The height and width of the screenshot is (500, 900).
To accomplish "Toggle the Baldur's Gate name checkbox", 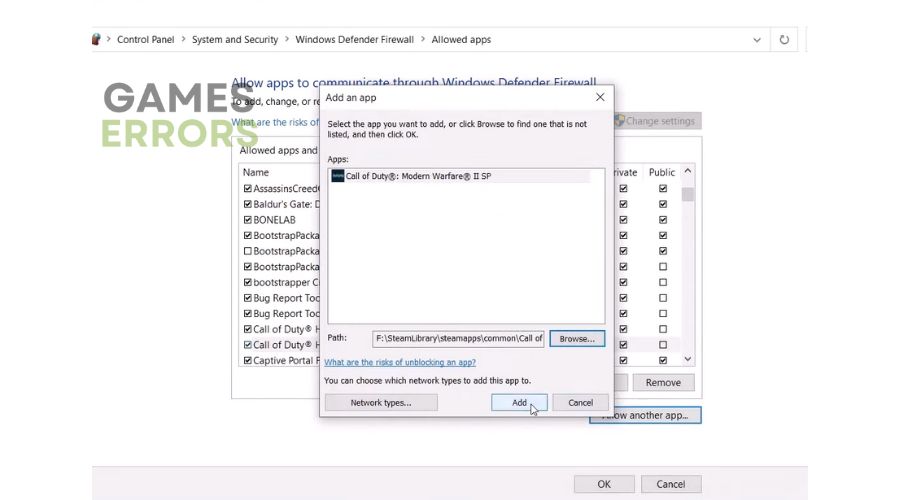I will point(247,204).
